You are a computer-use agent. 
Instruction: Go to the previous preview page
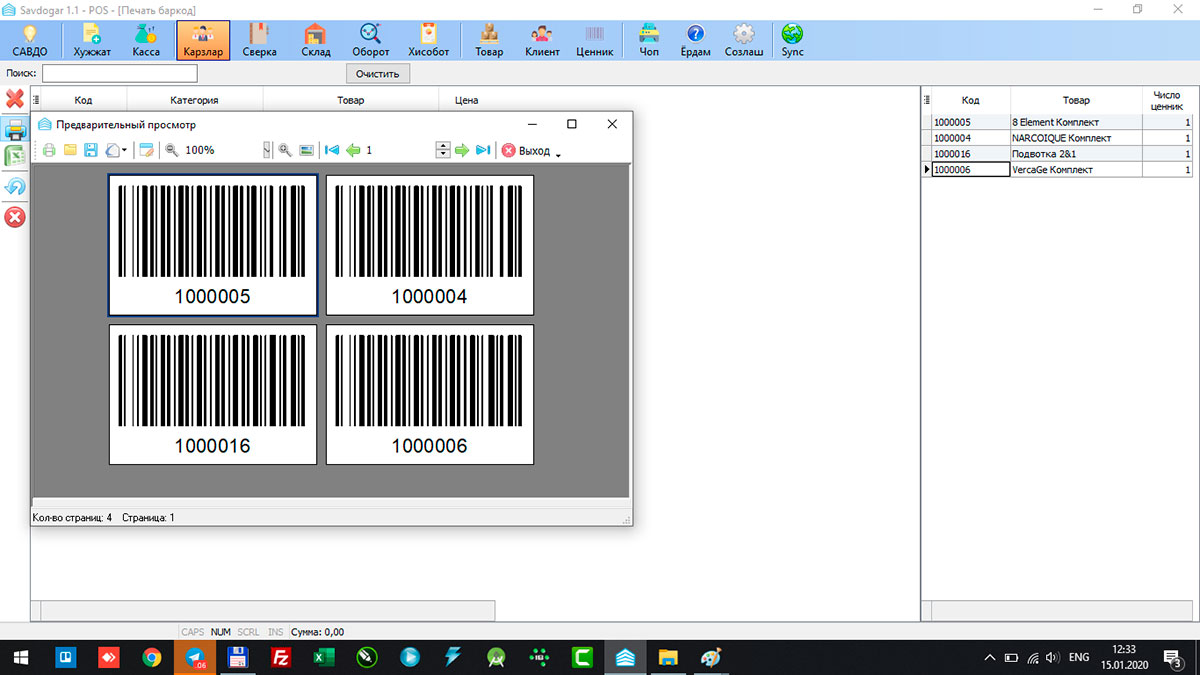tap(353, 150)
